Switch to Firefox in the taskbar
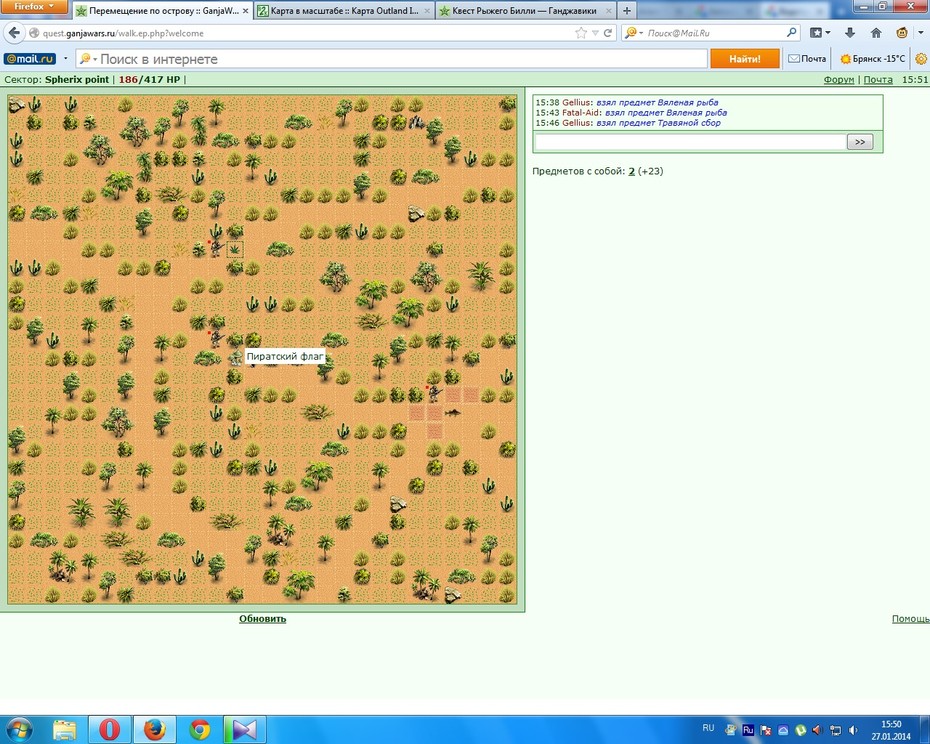Screen dimensions: 930x744 (x=154, y=730)
